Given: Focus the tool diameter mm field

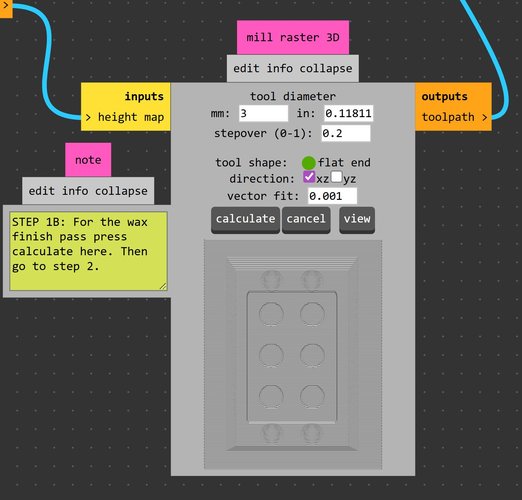Looking at the screenshot, I should [x=263, y=113].
